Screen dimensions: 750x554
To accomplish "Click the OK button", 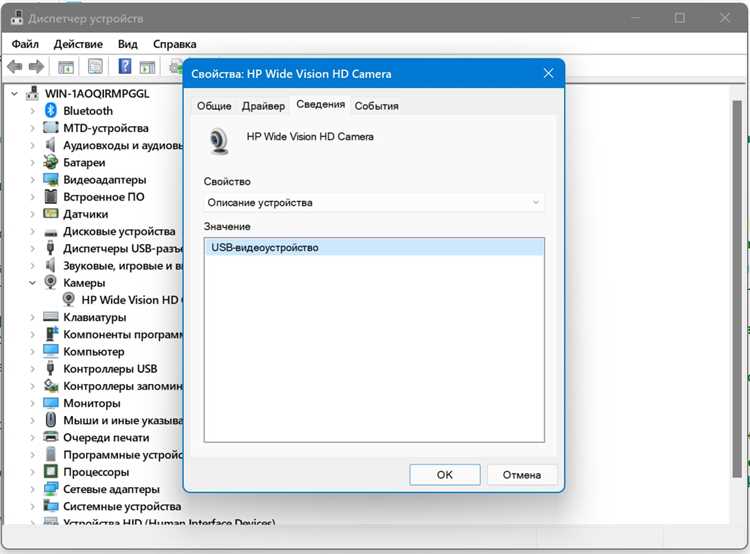I will [445, 475].
